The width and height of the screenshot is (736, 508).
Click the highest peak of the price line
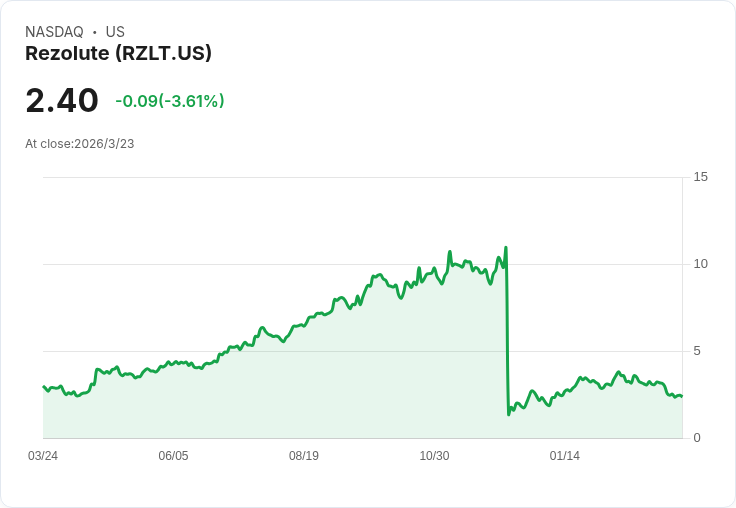(506, 247)
